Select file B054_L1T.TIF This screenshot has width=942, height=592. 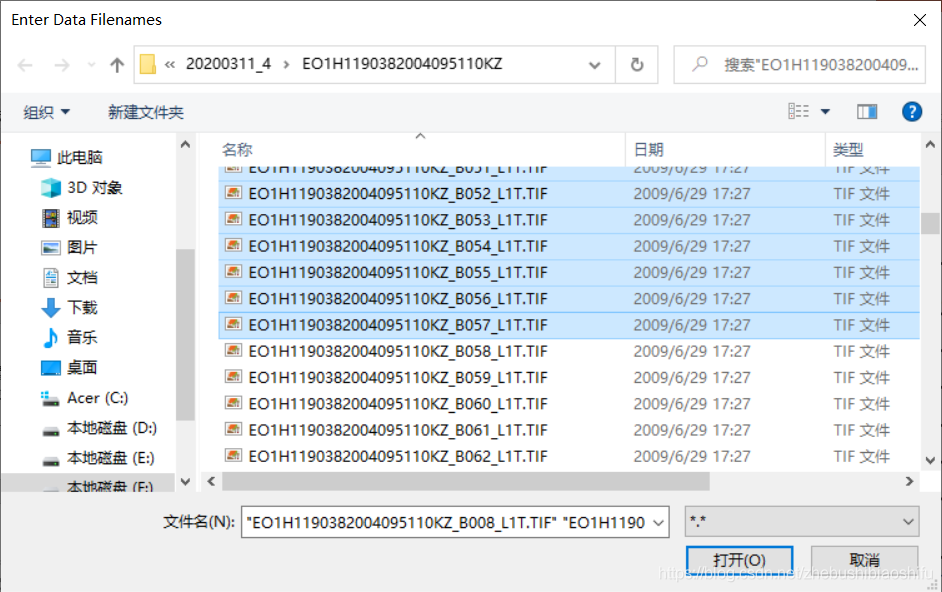(569, 246)
